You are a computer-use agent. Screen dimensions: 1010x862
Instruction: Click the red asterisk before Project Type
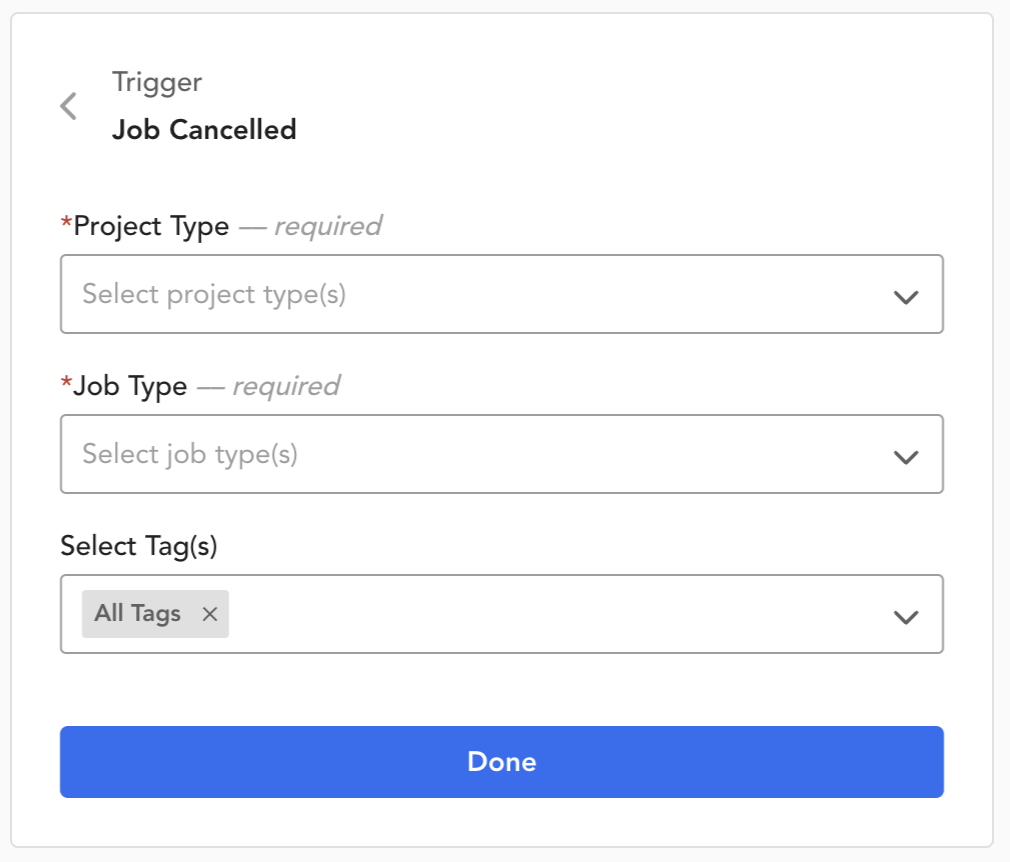(66, 223)
